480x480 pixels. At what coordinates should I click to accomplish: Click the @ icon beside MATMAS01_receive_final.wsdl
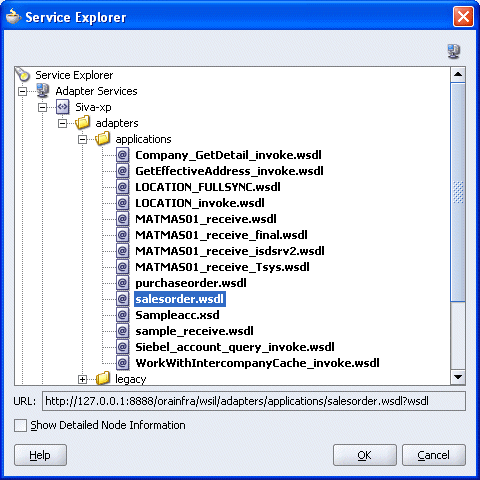(122, 235)
